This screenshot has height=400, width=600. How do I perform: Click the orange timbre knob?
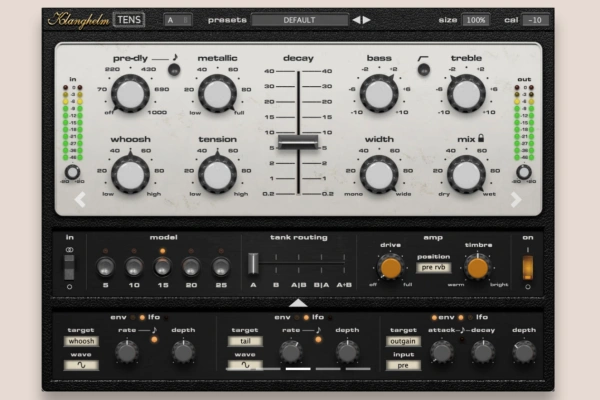point(478,267)
